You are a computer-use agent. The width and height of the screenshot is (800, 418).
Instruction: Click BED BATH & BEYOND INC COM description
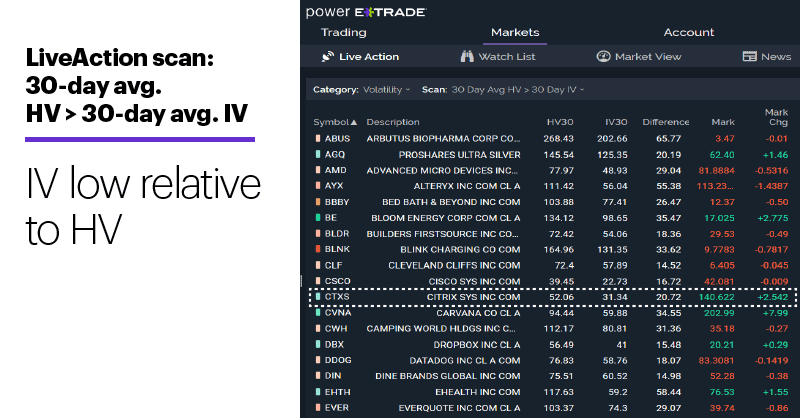point(452,202)
